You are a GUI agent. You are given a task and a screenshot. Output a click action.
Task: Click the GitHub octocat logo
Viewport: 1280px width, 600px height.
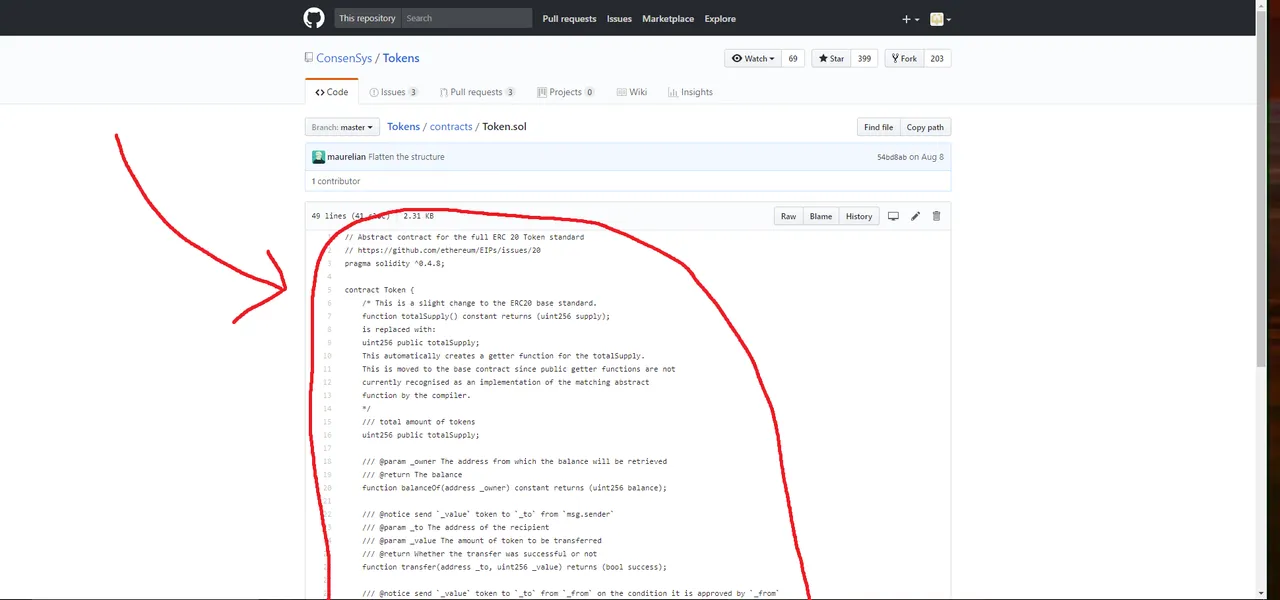coord(314,18)
